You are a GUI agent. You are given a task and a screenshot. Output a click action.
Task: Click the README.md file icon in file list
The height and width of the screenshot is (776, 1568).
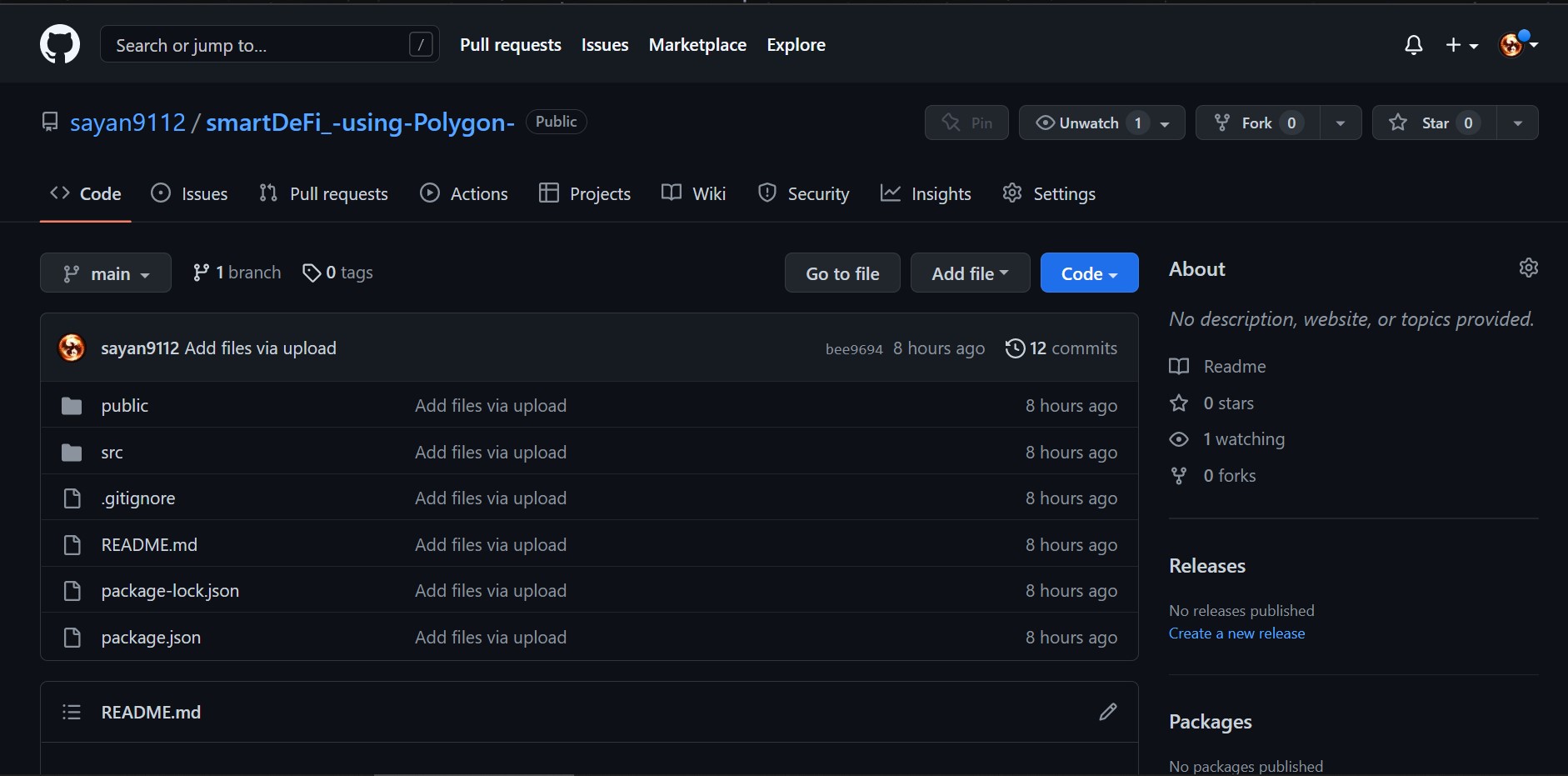pyautogui.click(x=72, y=545)
